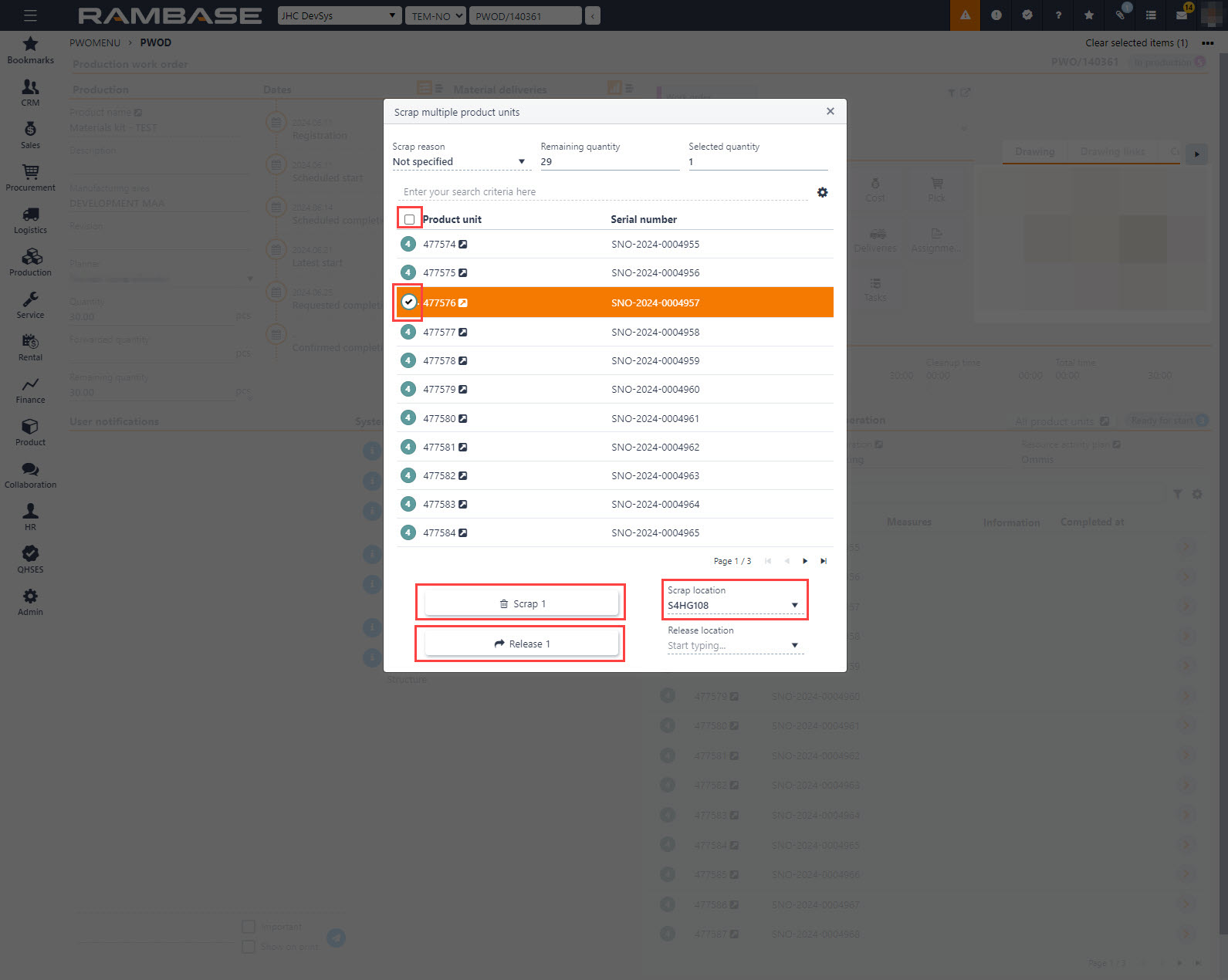Select product unit 477574 status circle

pos(408,244)
